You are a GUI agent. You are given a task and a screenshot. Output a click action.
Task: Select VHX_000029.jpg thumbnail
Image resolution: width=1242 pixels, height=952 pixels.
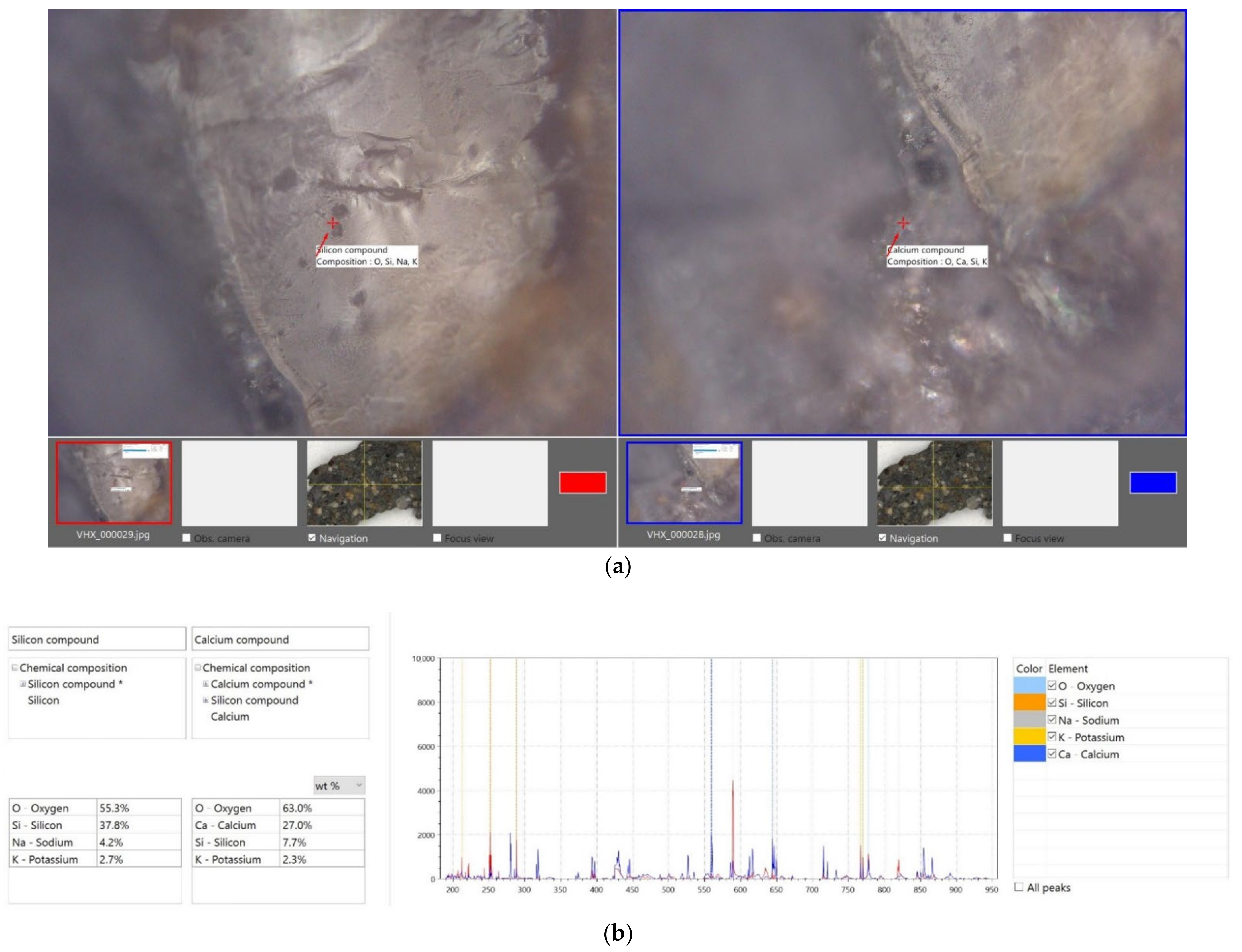point(113,482)
